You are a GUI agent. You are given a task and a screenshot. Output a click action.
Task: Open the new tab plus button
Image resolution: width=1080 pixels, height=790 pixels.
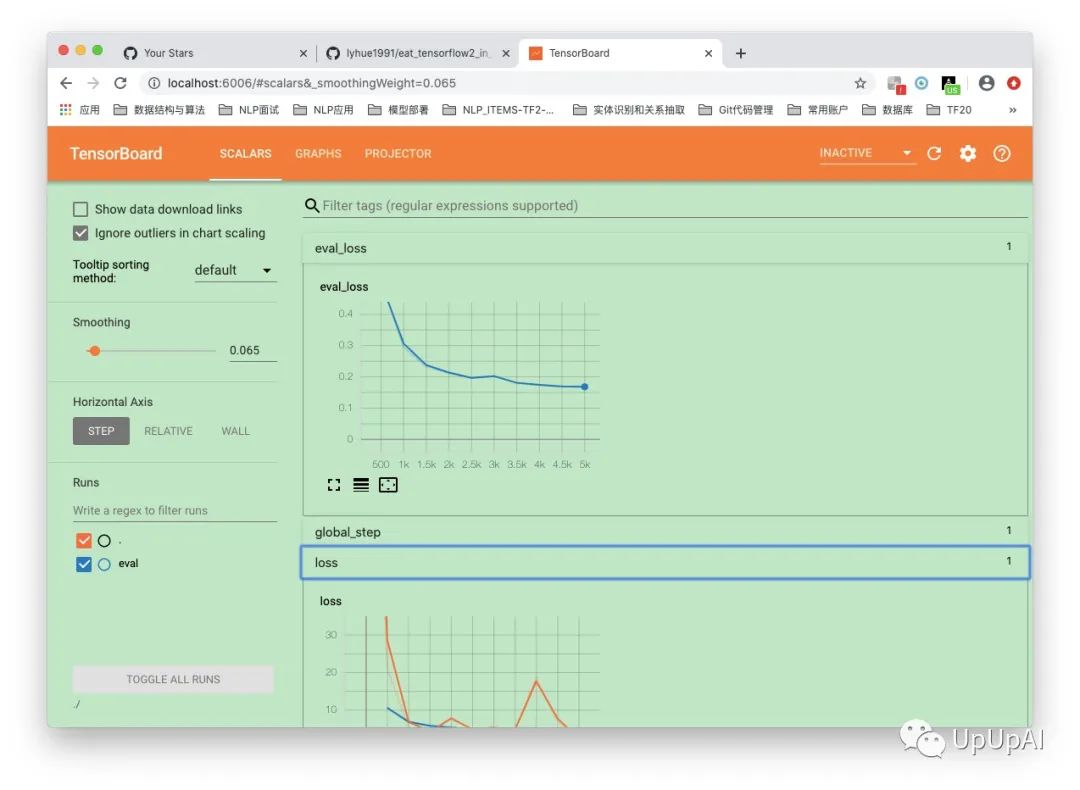[740, 53]
